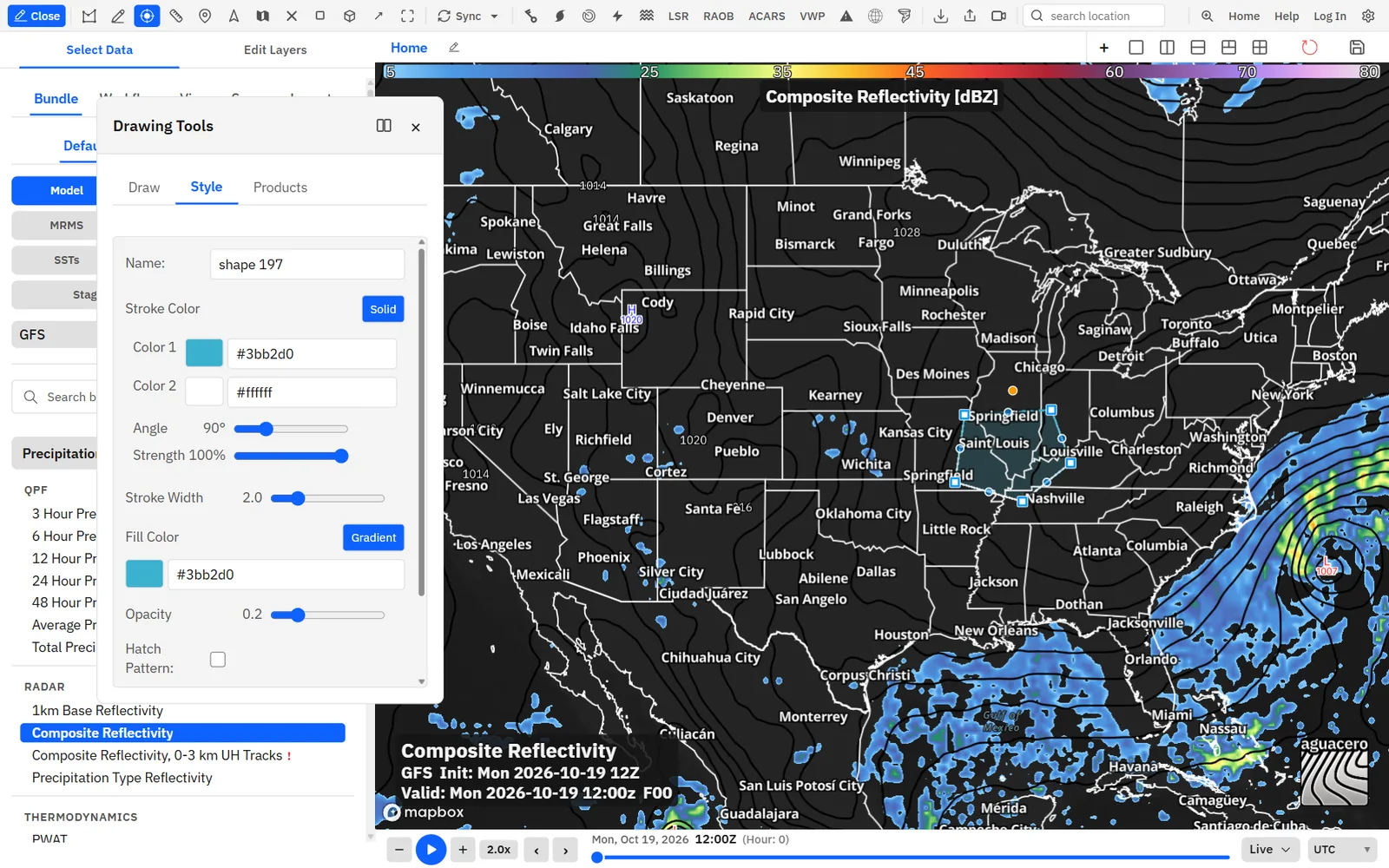Select the MRMS data source button

[x=56, y=225]
